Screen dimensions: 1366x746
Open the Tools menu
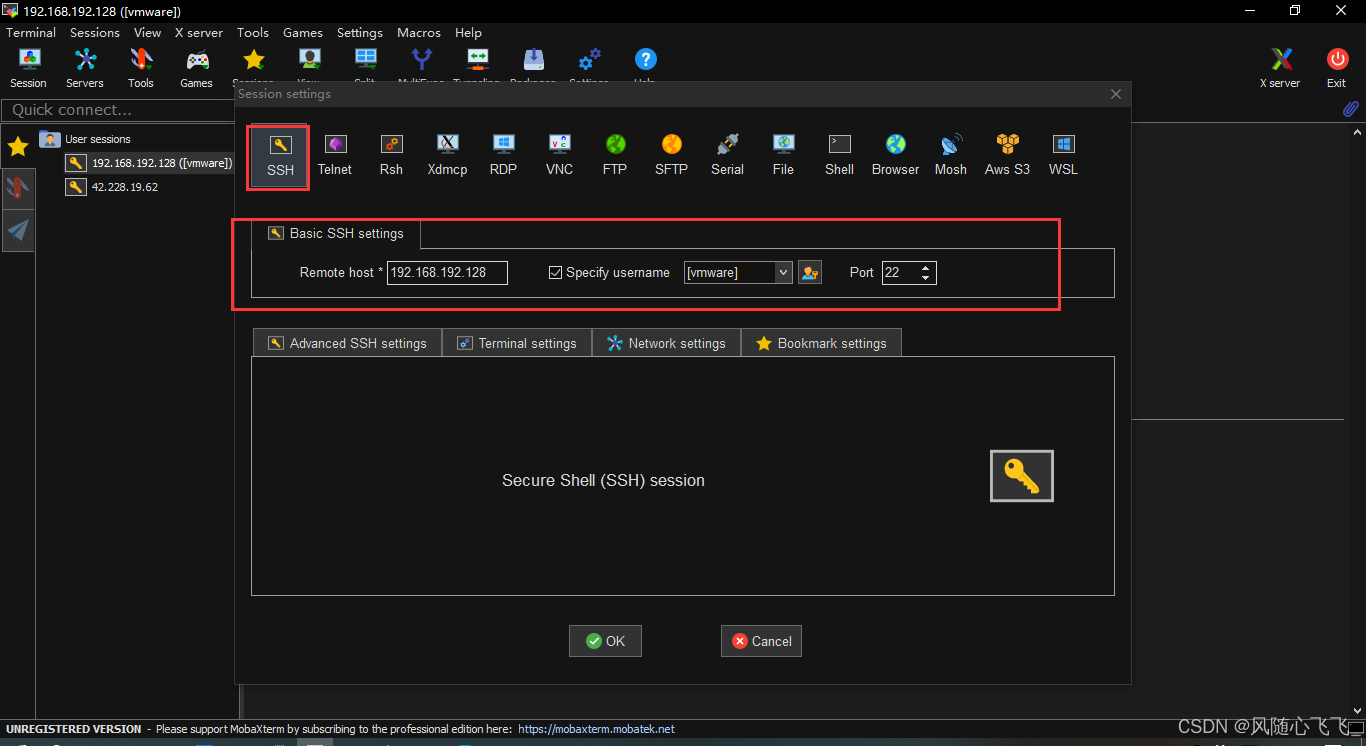pos(253,32)
